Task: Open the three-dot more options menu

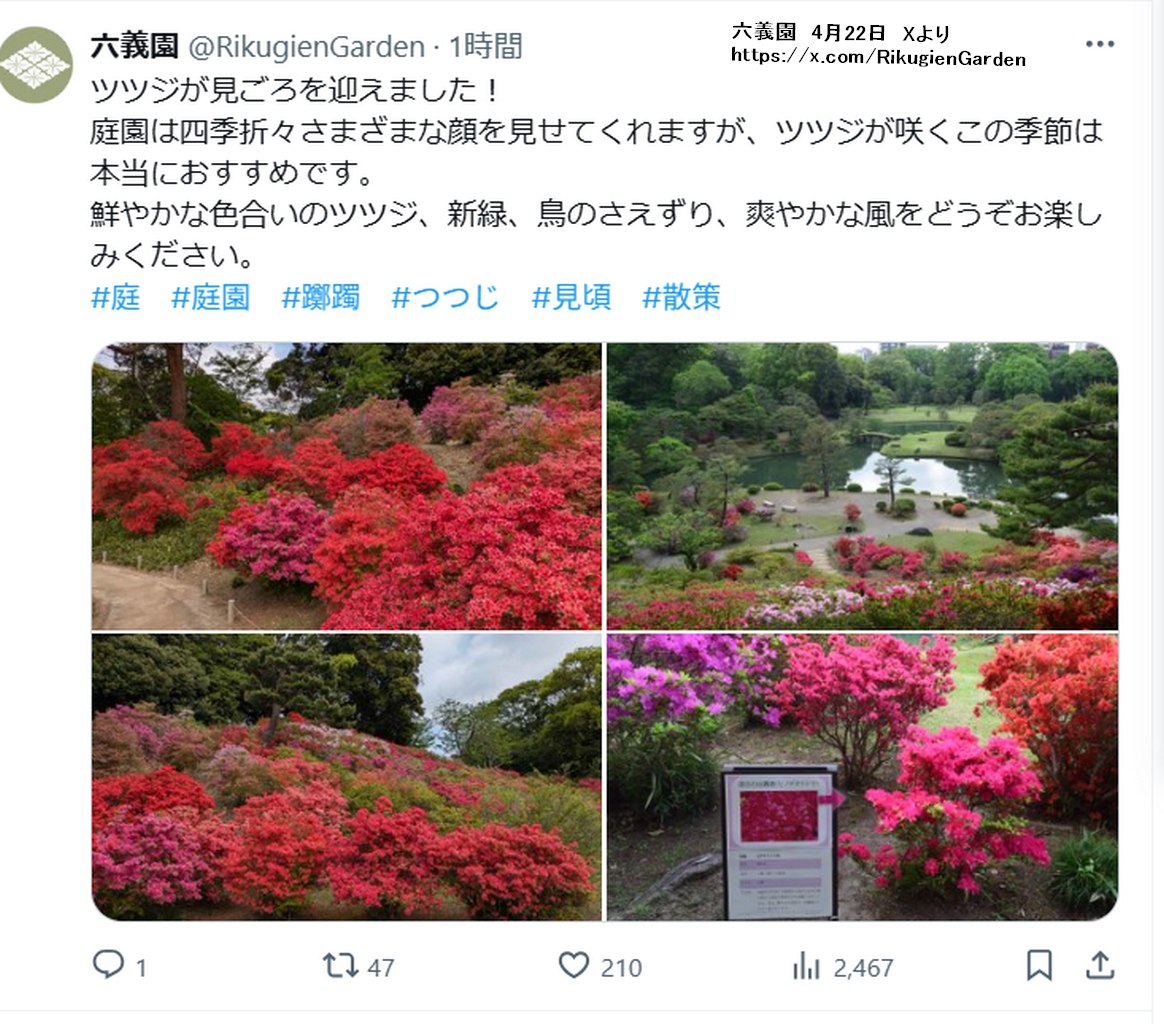Action: click(1099, 45)
